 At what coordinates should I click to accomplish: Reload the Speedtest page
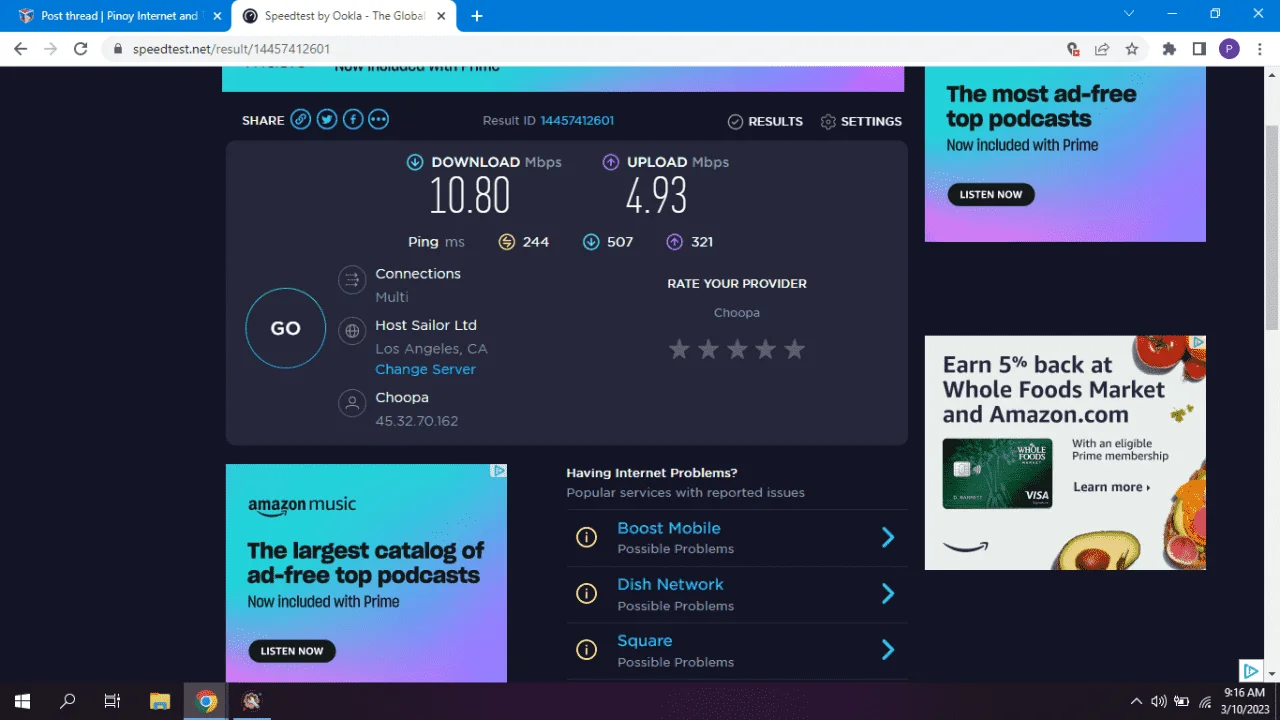tap(81, 49)
